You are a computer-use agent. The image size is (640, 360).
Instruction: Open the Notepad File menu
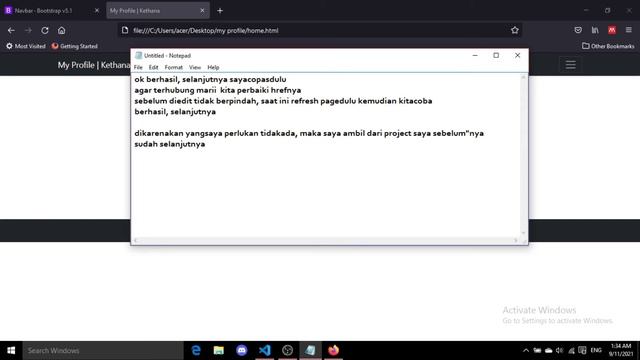coord(138,67)
